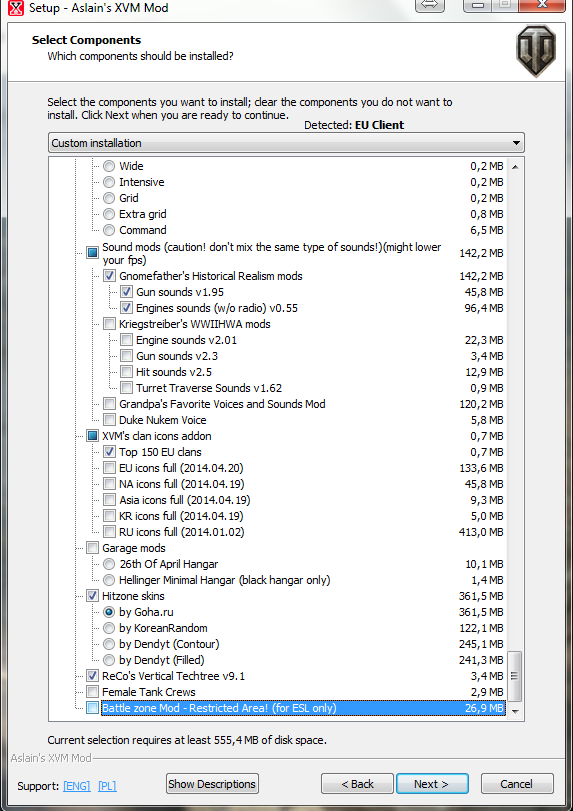Click the 142,2 MB size for Gnomefather's mods
The width and height of the screenshot is (573, 811).
(481, 276)
